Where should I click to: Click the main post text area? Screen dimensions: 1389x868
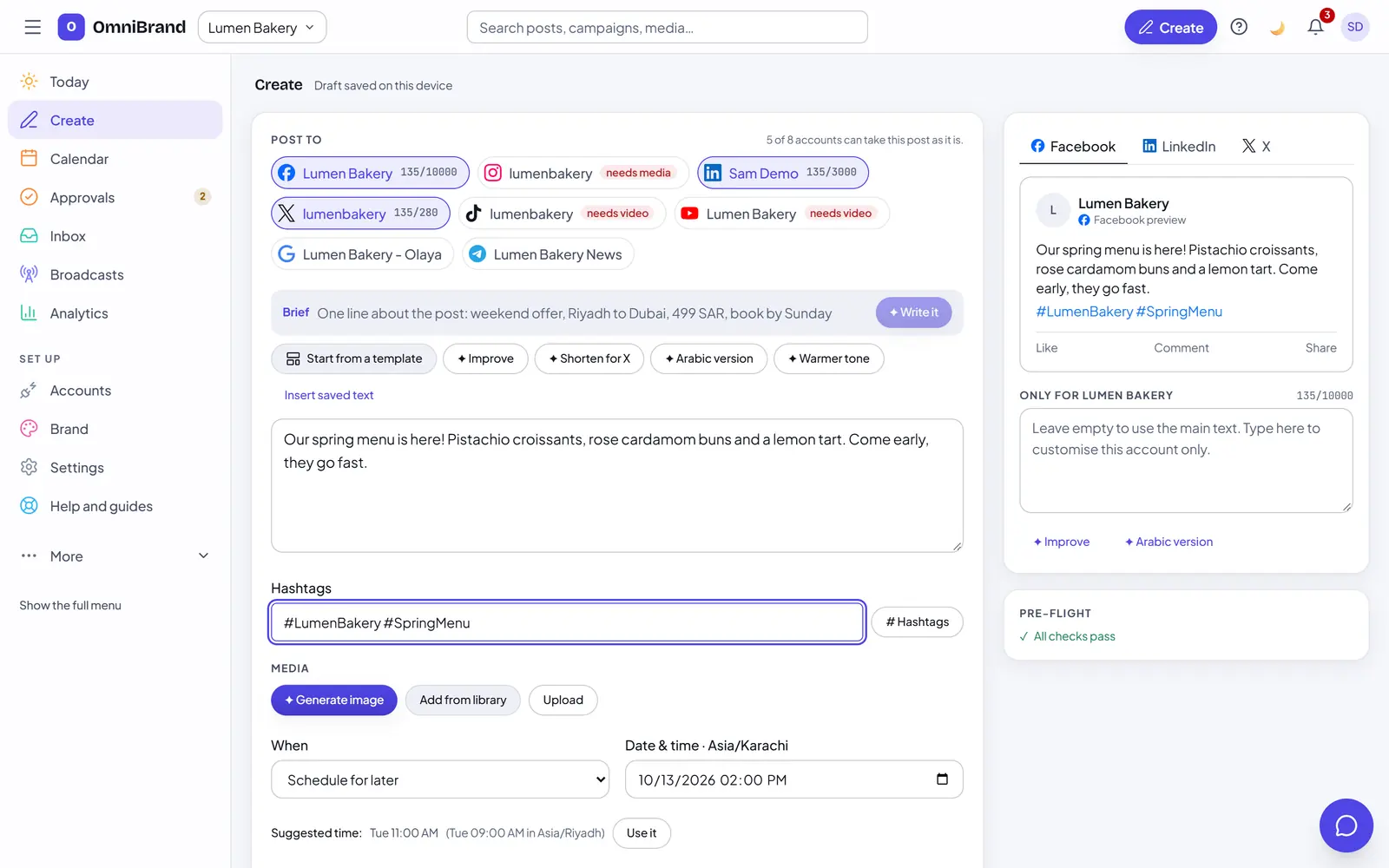click(x=617, y=486)
